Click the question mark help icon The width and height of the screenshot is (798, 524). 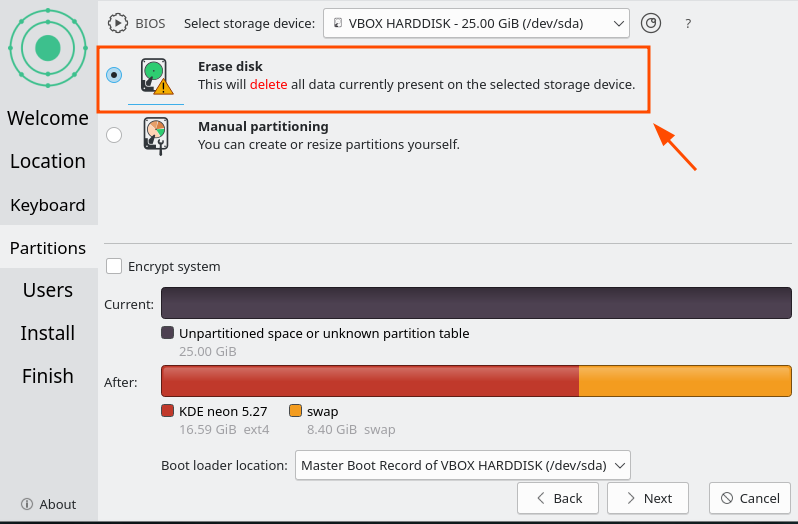point(688,23)
